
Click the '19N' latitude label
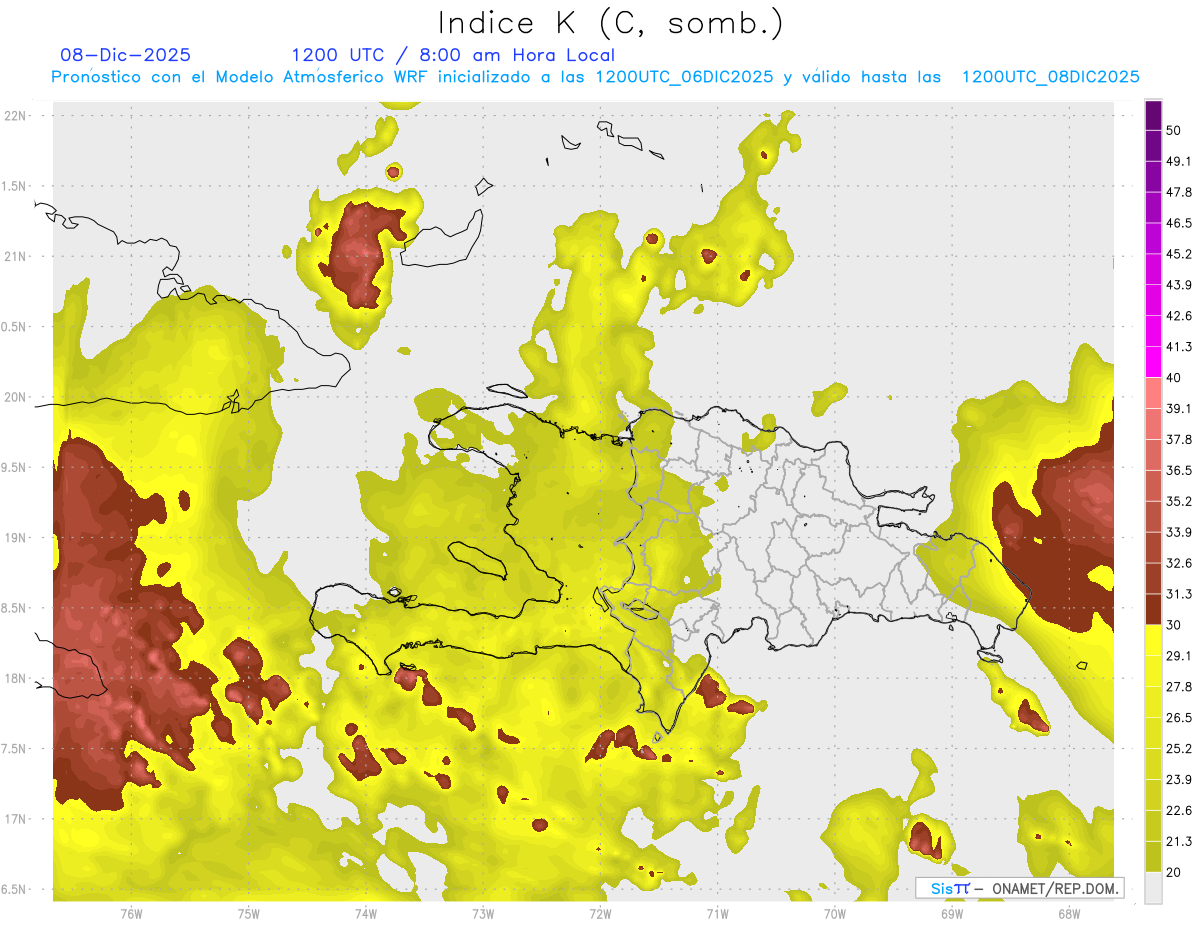click(15, 538)
